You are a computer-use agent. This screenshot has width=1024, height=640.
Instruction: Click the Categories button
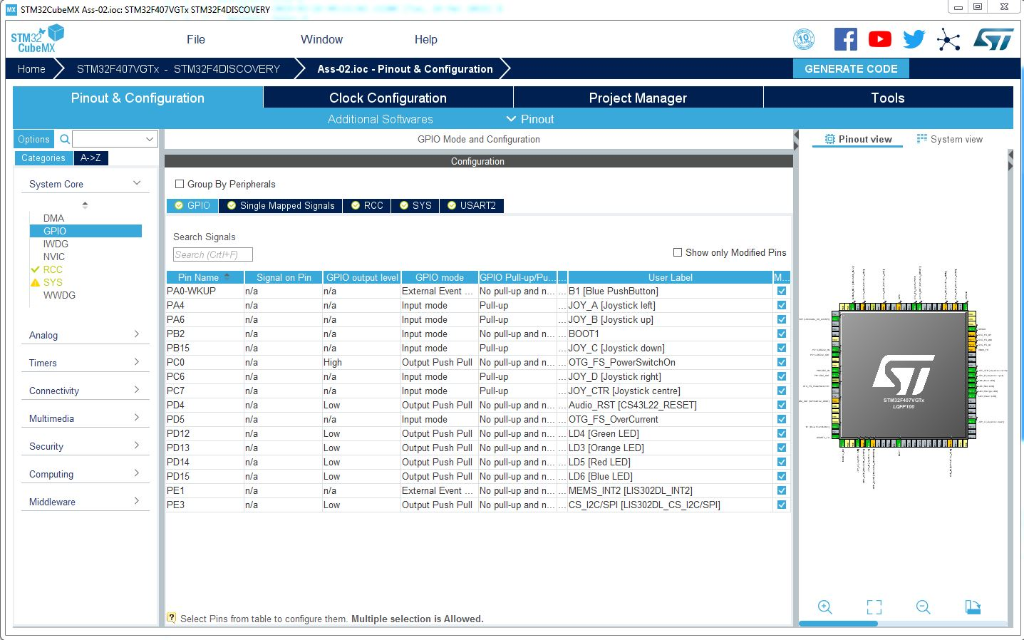pos(43,158)
